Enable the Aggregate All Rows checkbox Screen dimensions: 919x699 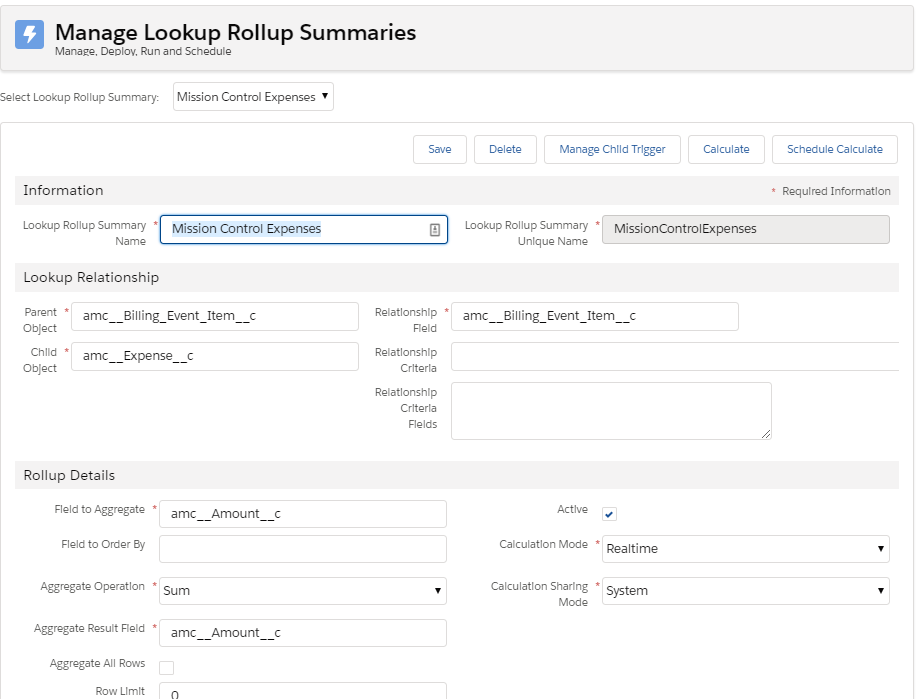click(168, 666)
